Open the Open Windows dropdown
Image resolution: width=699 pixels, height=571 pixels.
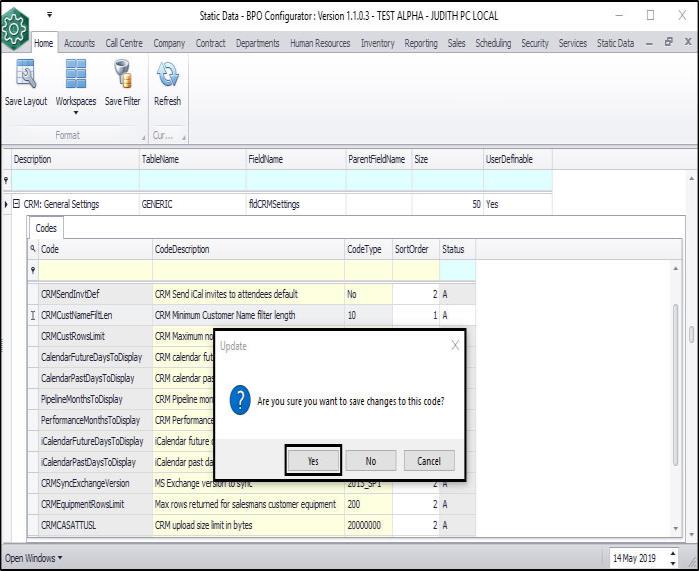pos(33,558)
